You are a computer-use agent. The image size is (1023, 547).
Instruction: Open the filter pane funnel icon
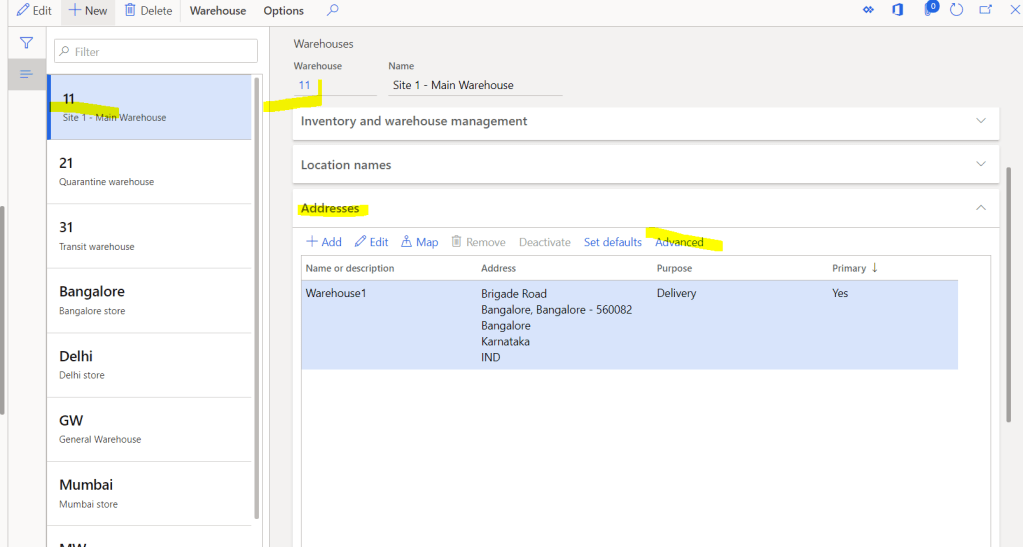[x=27, y=43]
